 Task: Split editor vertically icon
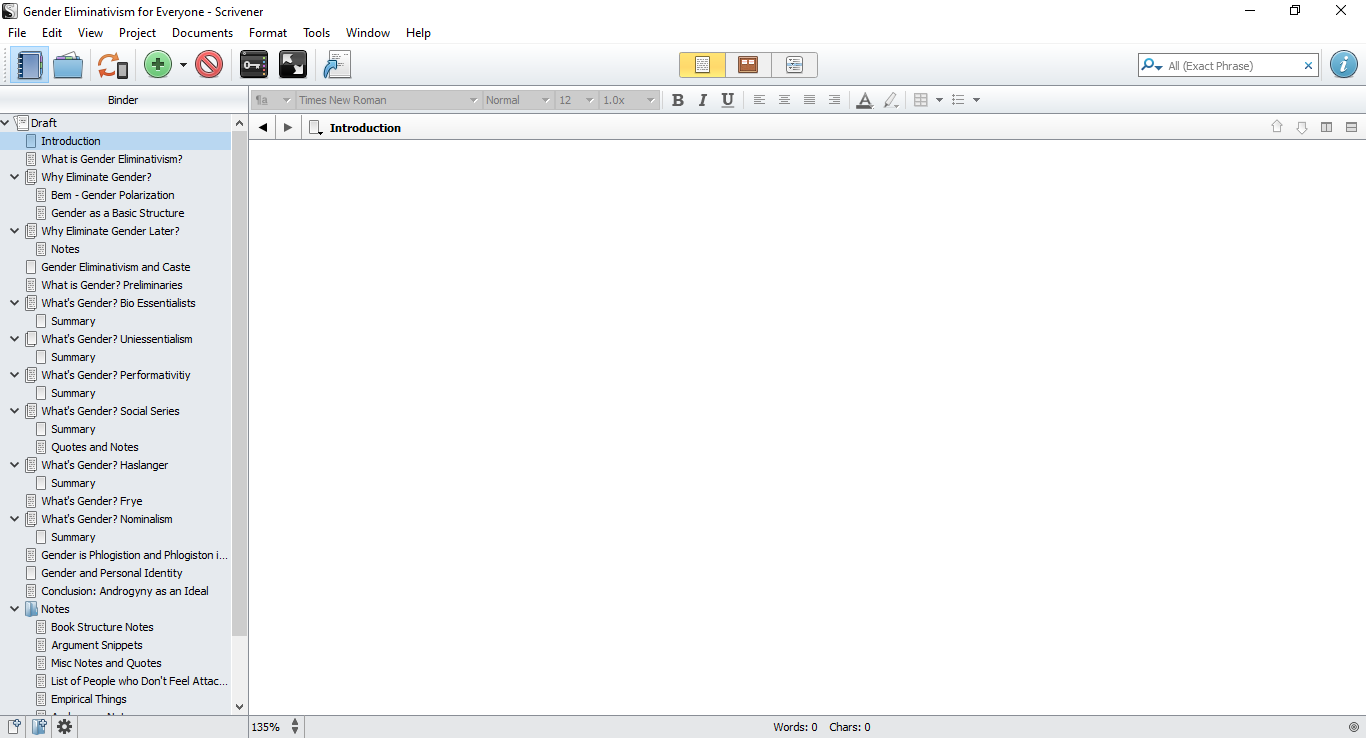pos(1326,127)
